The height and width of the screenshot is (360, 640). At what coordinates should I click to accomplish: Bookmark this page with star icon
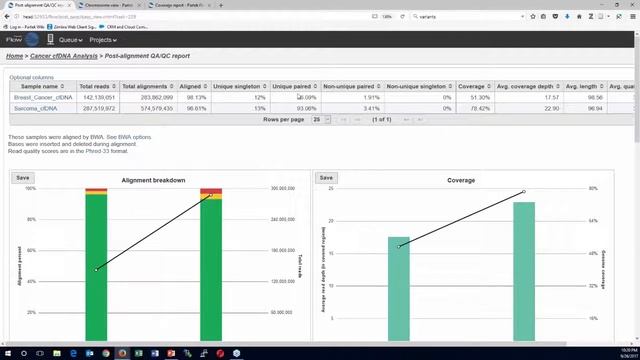[533, 16]
